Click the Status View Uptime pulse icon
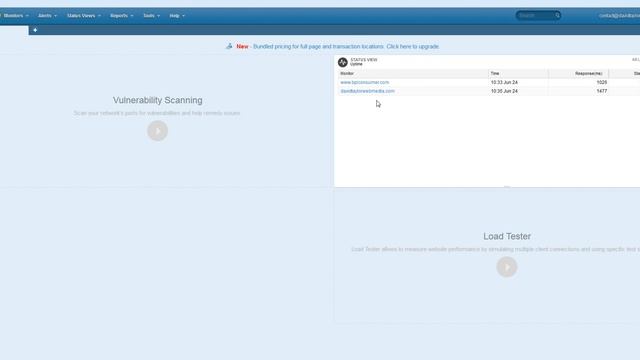Viewport: 640px width, 360px height. (342, 62)
